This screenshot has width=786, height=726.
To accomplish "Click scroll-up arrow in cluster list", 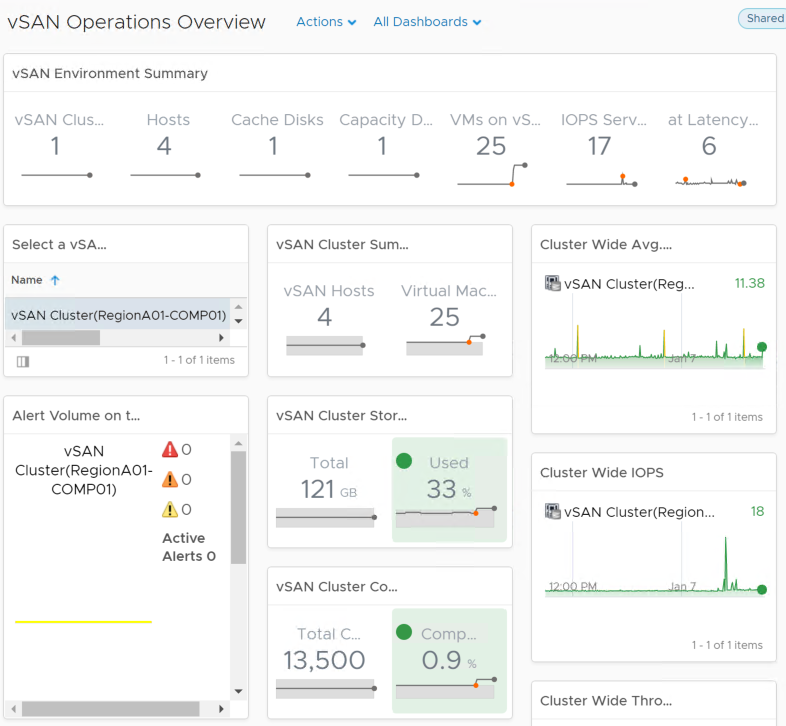I will tap(239, 306).
